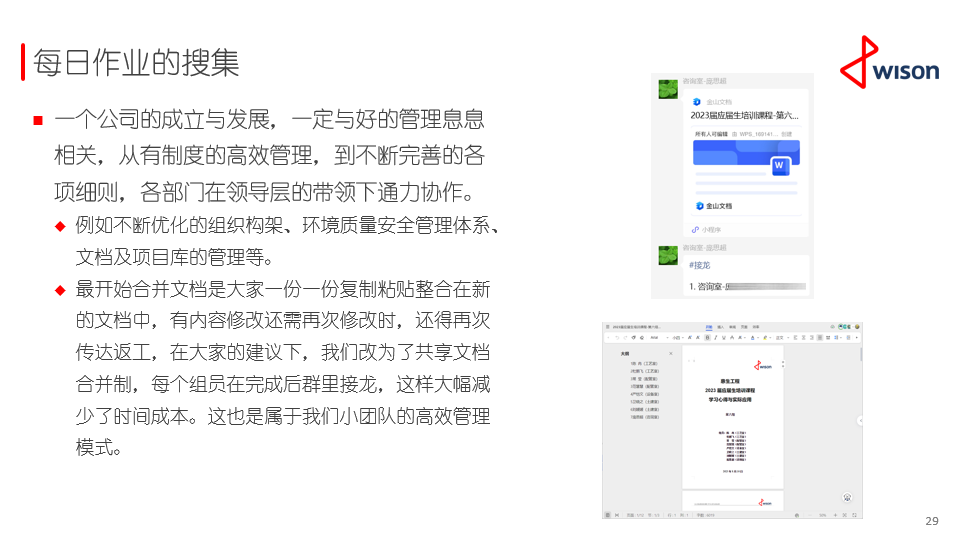Image resolution: width=966 pixels, height=541 pixels.
Task: Open the 2023届应届生培训课程 document card
Action: pyautogui.click(x=746, y=115)
